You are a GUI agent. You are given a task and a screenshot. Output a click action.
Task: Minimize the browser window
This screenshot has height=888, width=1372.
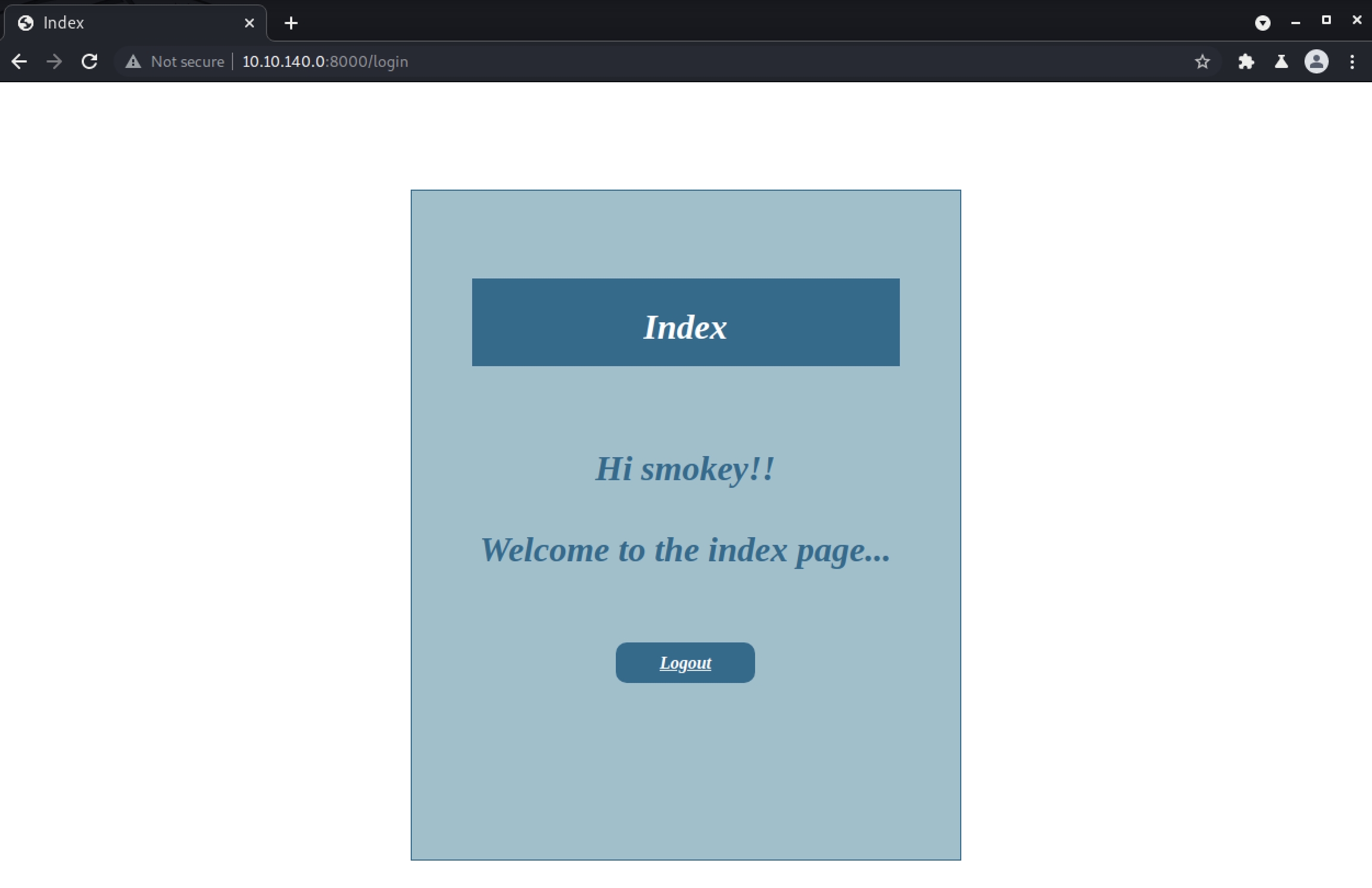tap(1295, 23)
